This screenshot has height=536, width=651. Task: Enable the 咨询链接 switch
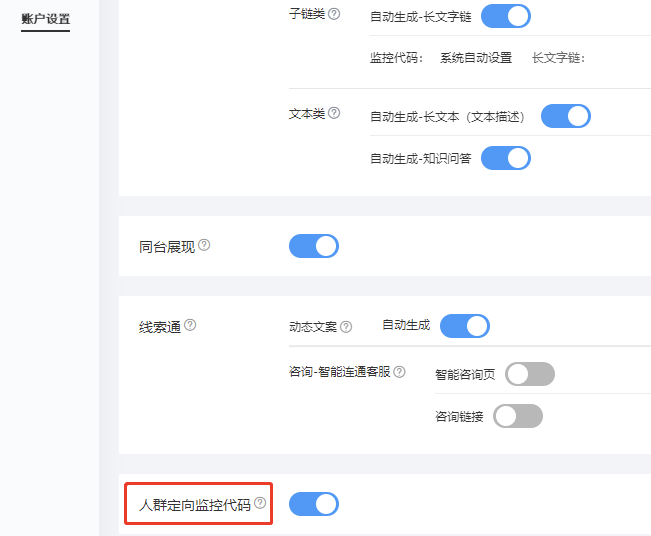pyautogui.click(x=518, y=416)
